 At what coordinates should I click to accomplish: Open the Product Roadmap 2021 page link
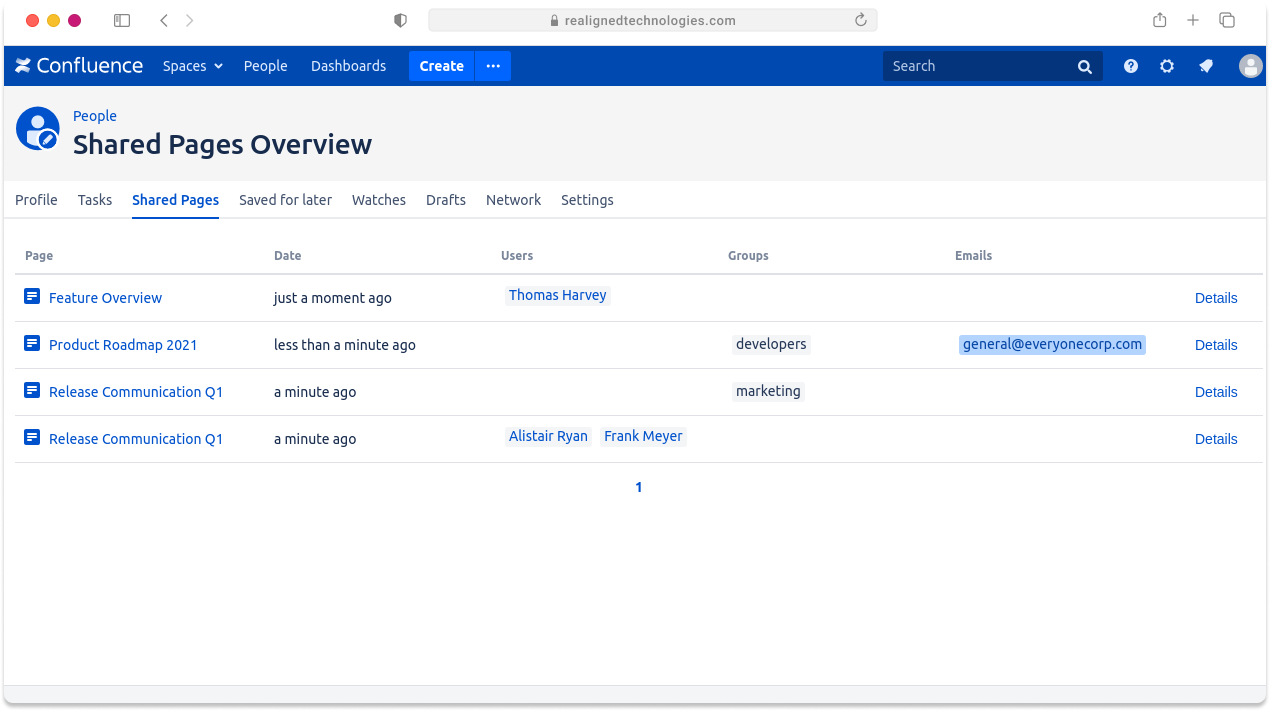pos(123,345)
